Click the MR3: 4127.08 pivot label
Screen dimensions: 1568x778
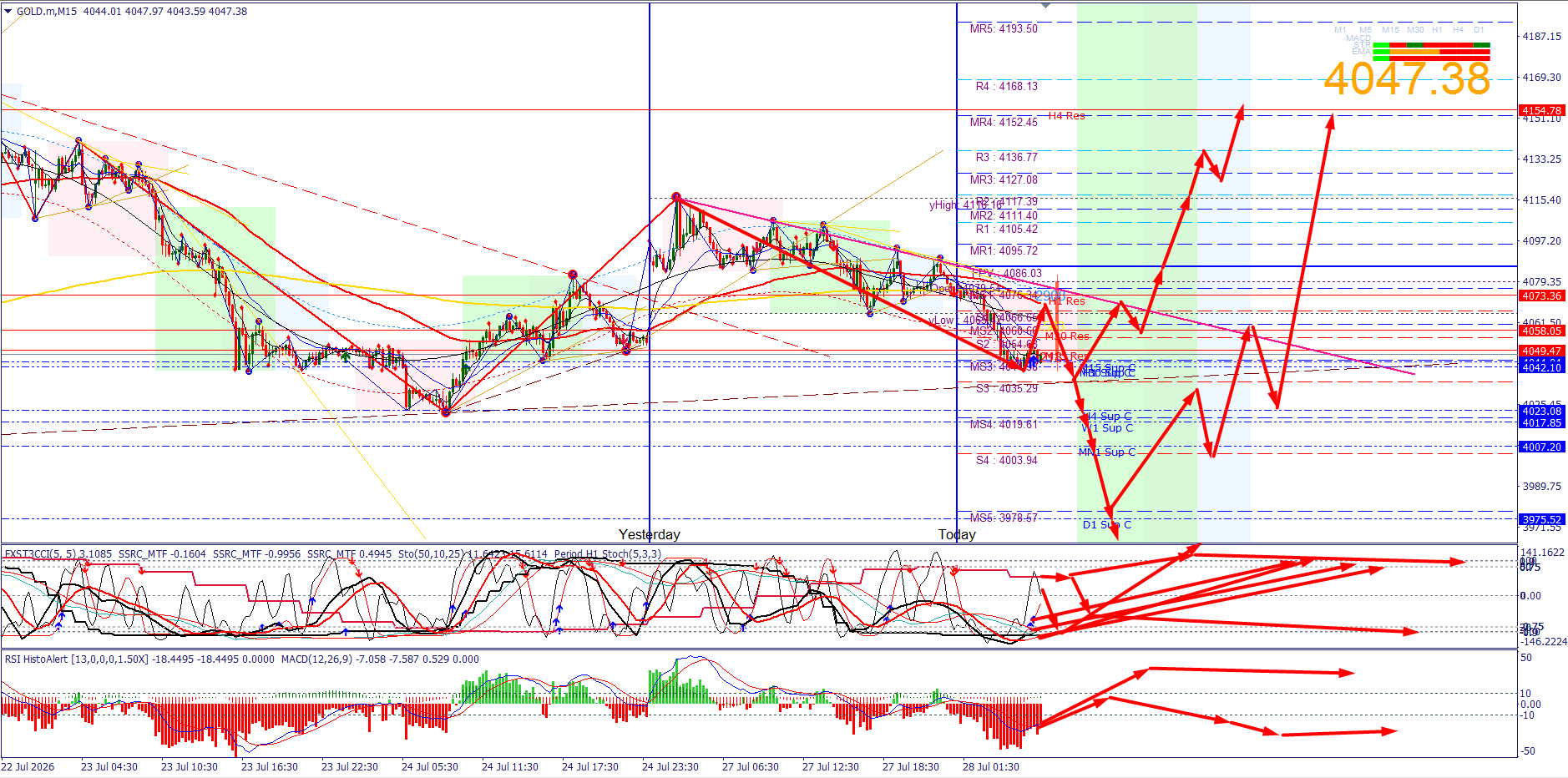point(1004,179)
